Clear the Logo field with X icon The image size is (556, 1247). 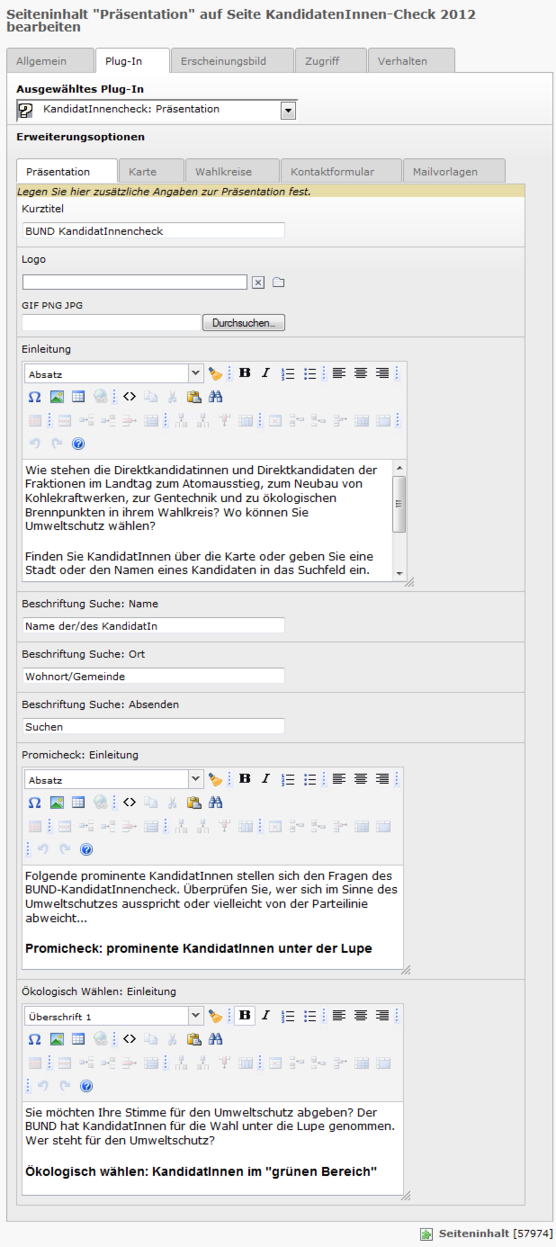click(258, 282)
